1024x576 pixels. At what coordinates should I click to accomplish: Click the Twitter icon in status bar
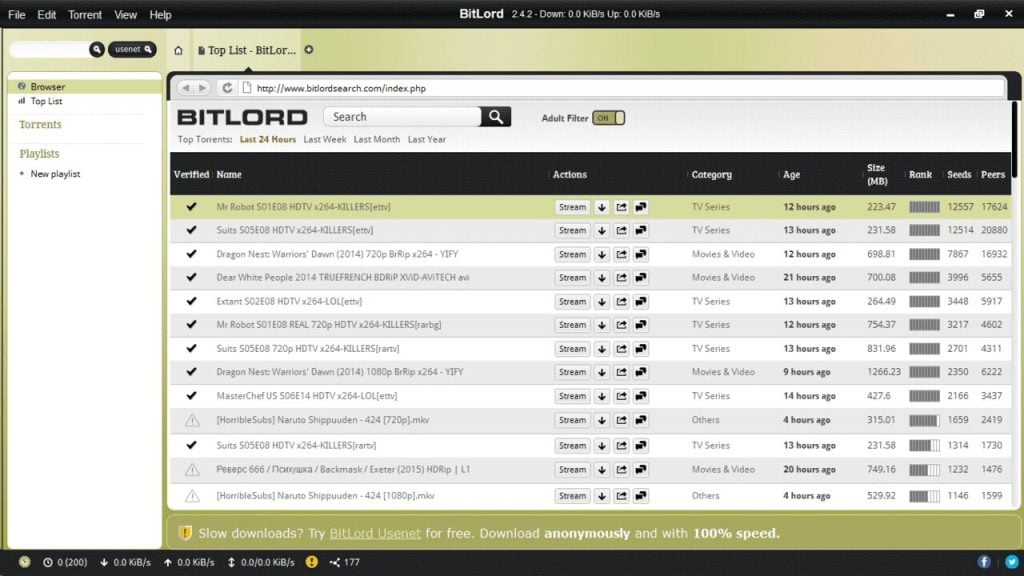1012,562
